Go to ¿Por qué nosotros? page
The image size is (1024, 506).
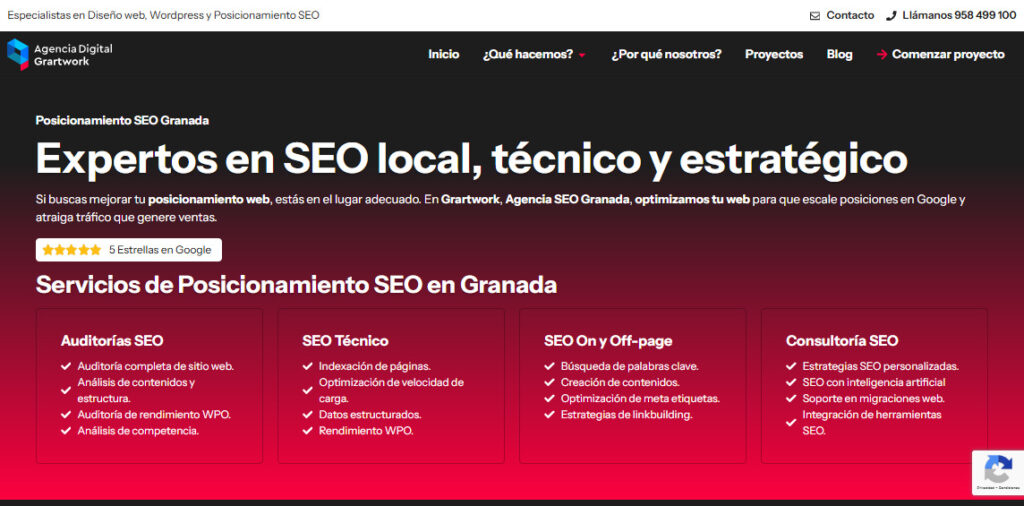coord(666,54)
